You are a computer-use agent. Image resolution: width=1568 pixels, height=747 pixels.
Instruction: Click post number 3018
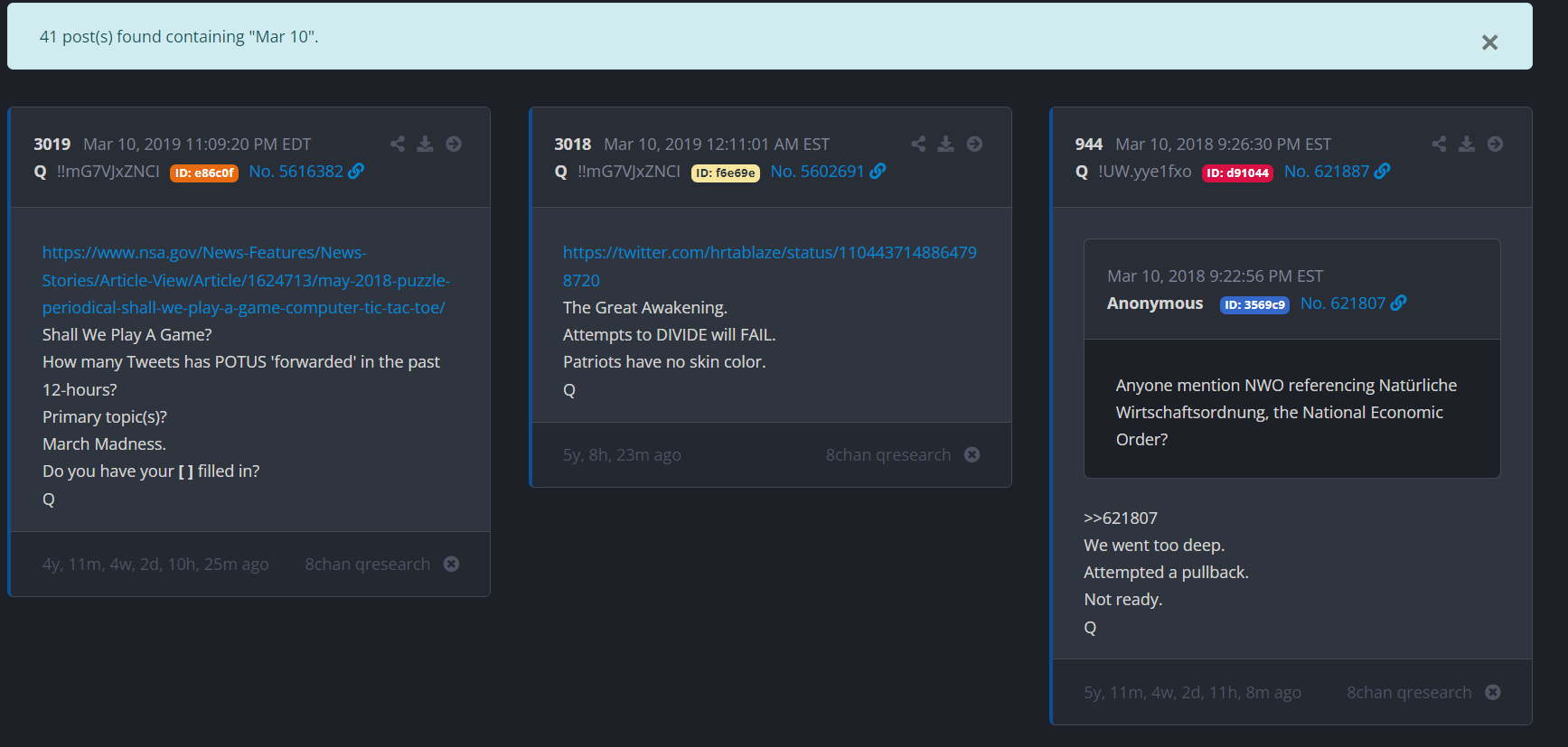pyautogui.click(x=573, y=145)
